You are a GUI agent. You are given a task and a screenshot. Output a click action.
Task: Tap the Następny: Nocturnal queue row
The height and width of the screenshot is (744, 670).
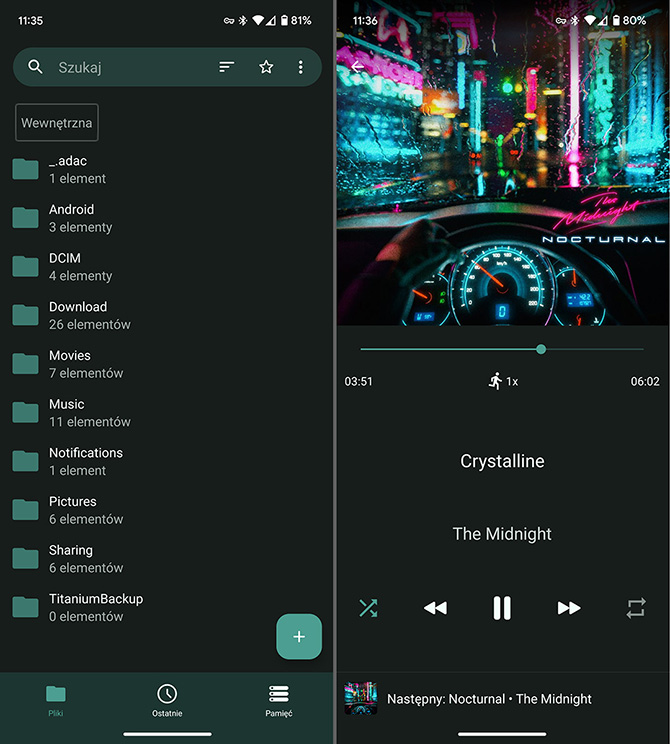point(503,698)
